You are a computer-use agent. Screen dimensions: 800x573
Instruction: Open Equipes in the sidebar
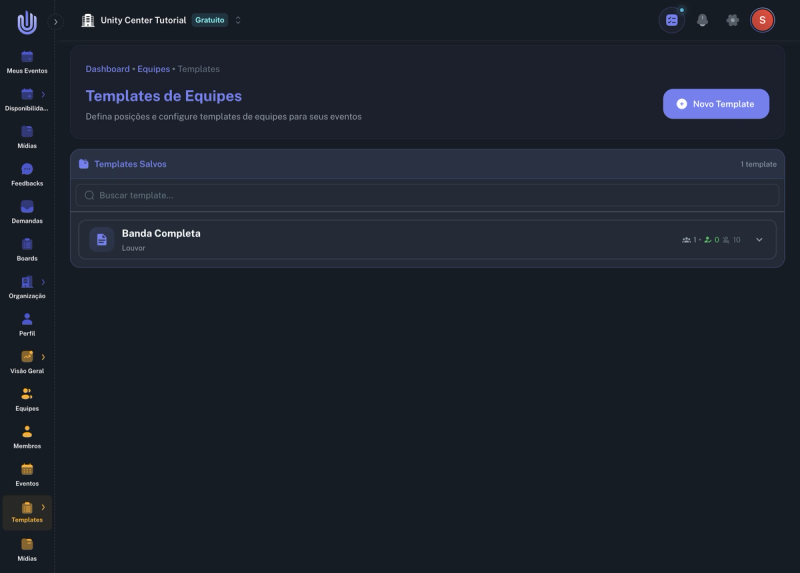tap(27, 400)
